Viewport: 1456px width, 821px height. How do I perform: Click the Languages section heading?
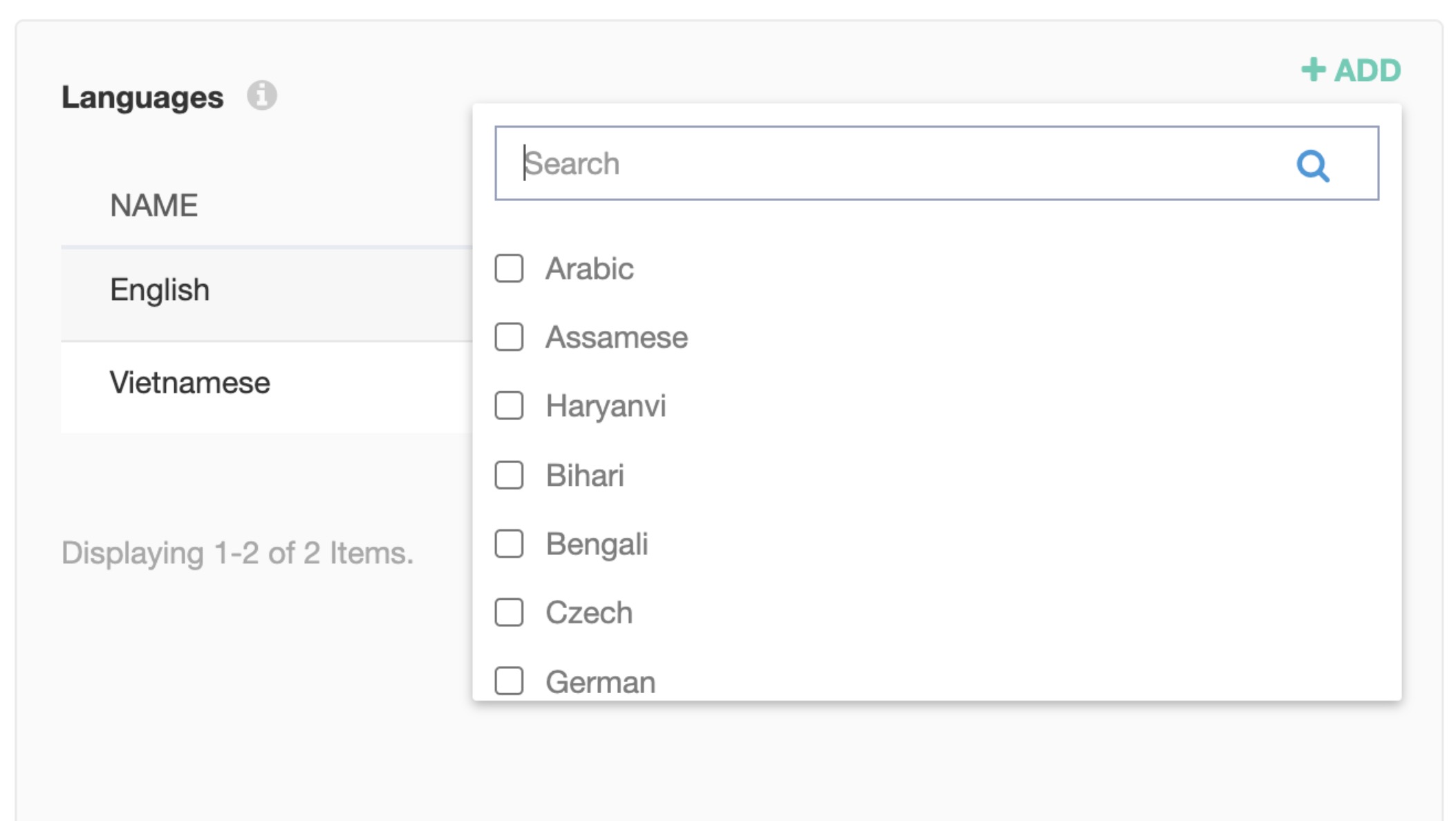point(142,97)
